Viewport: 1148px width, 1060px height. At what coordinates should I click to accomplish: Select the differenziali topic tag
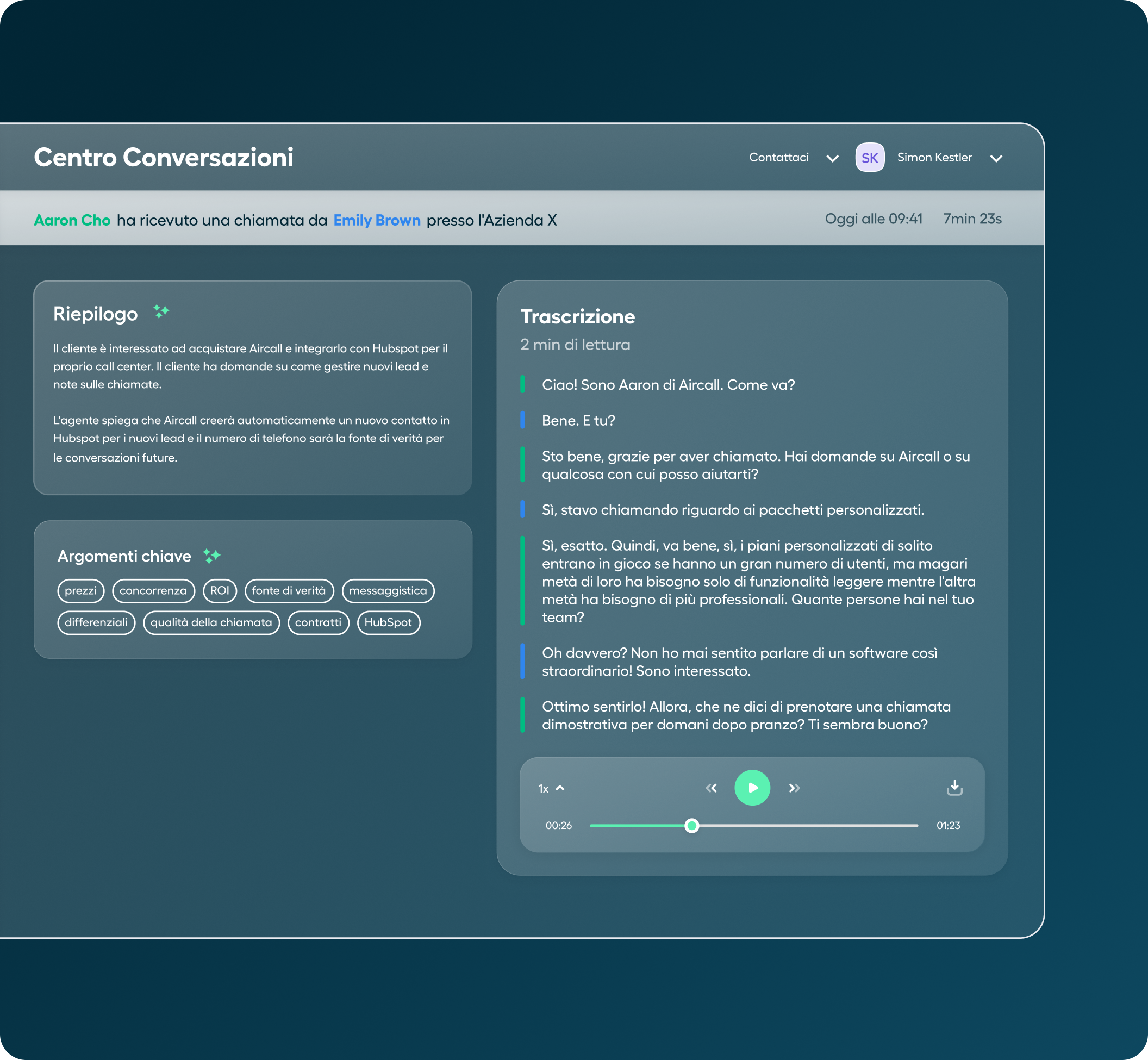96,623
